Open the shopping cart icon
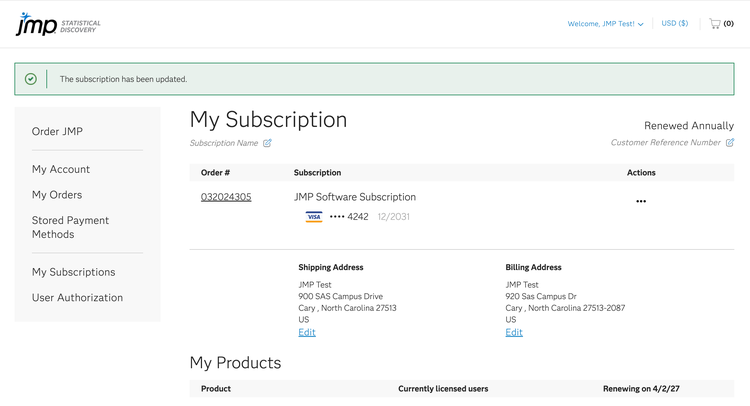Screen dimensions: 750x406 (715, 23)
